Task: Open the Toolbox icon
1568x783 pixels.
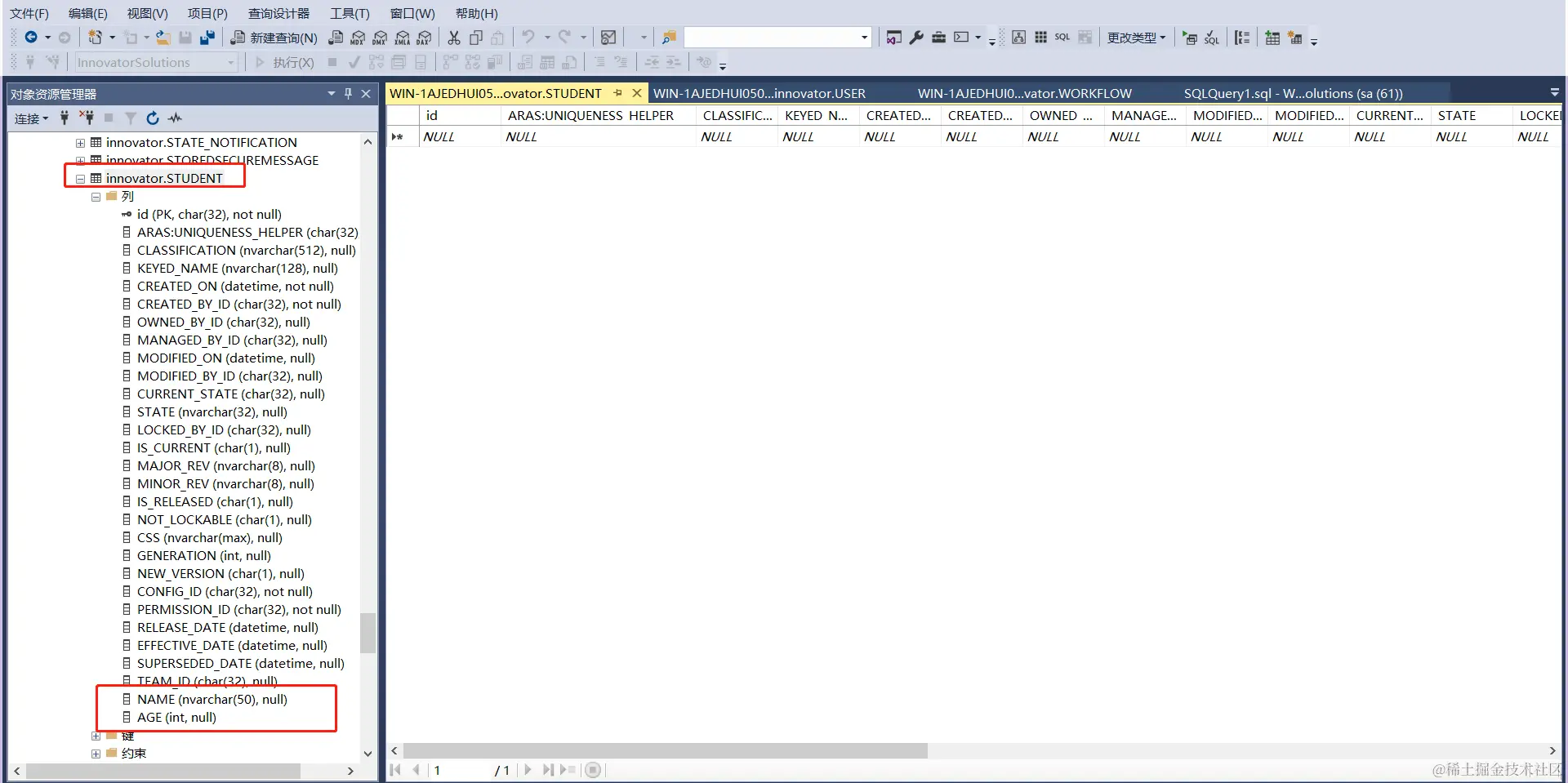Action: pos(938,38)
